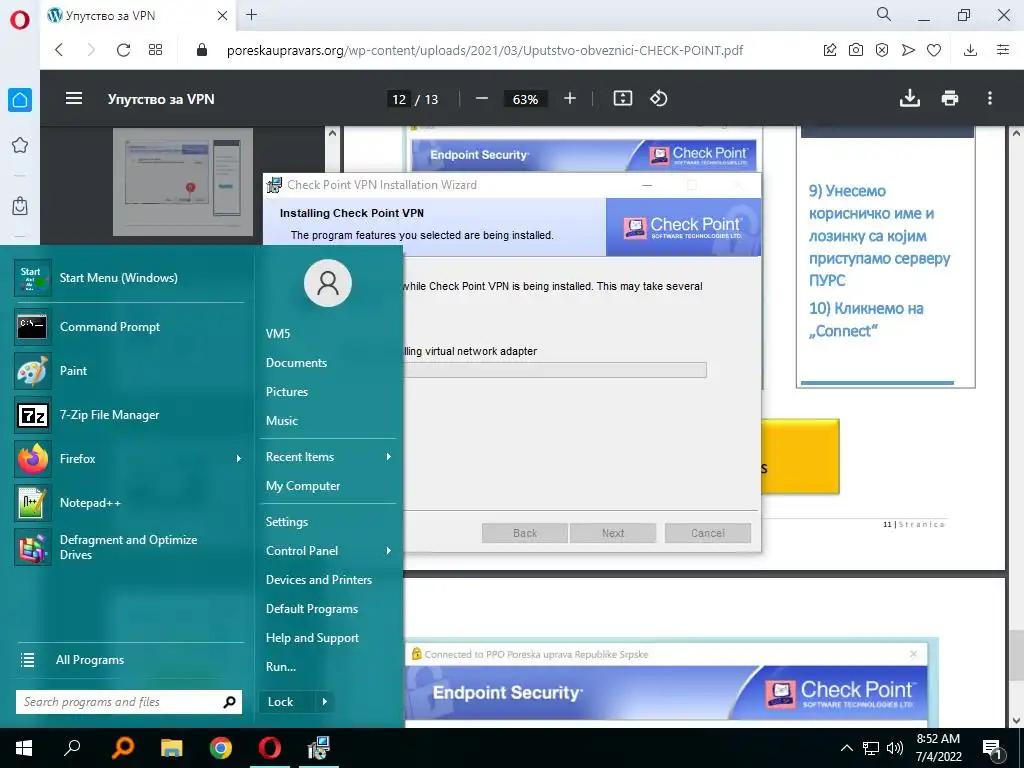This screenshot has width=1024, height=768.
Task: Toggle PDF sidebar hamburger menu
Action: (74, 99)
